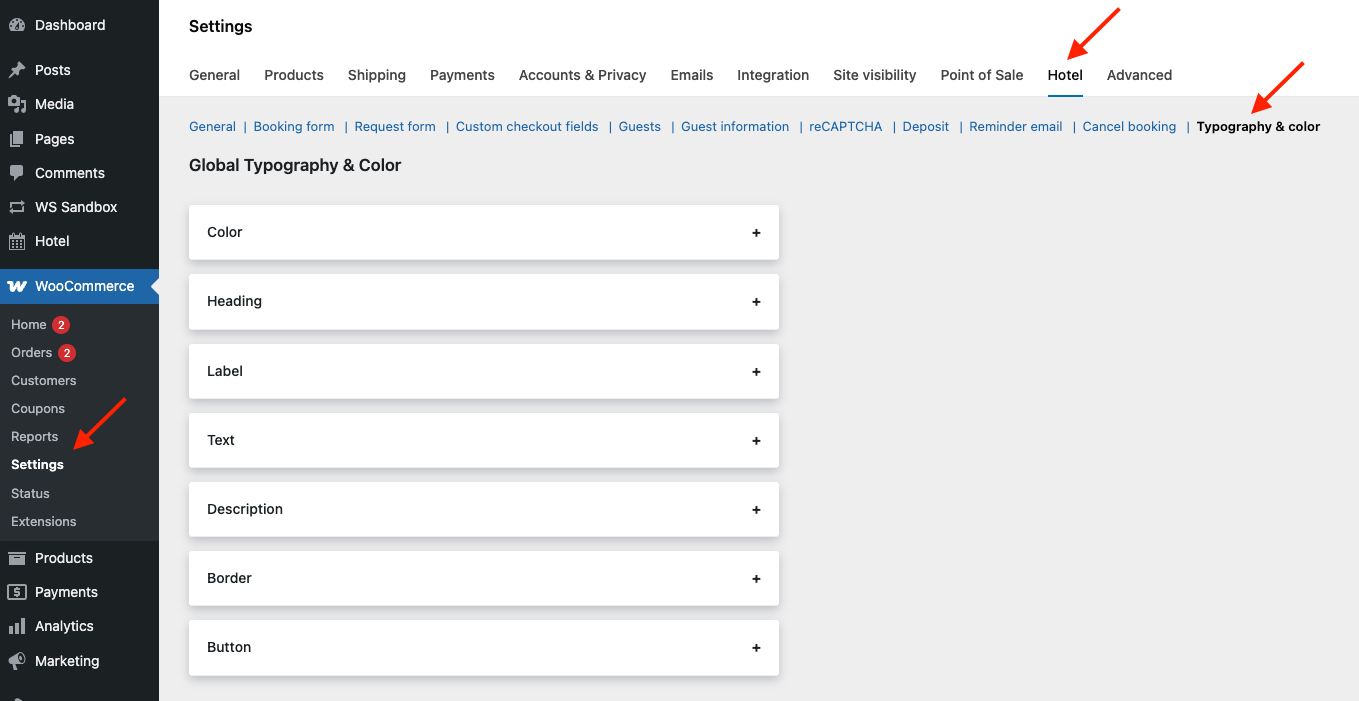This screenshot has height=701, width=1359.
Task: Click the Media library icon
Action: click(17, 104)
